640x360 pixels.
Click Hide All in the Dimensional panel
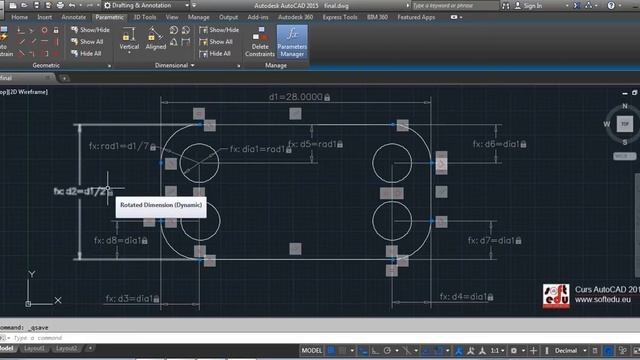pos(215,53)
